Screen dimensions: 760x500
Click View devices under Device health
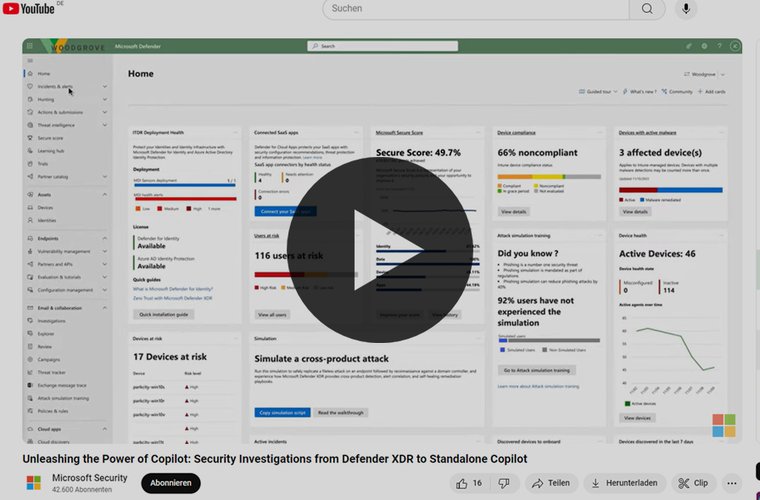pyautogui.click(x=637, y=418)
